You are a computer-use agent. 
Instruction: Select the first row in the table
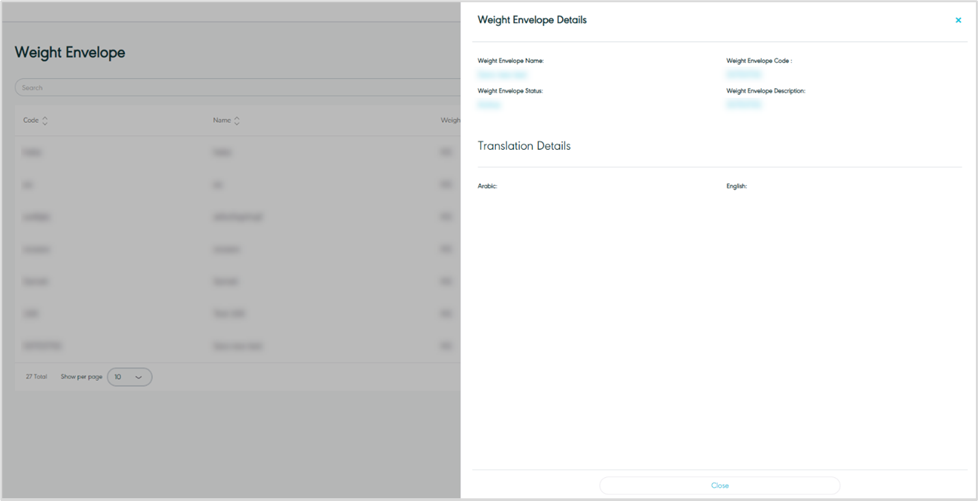click(x=230, y=153)
